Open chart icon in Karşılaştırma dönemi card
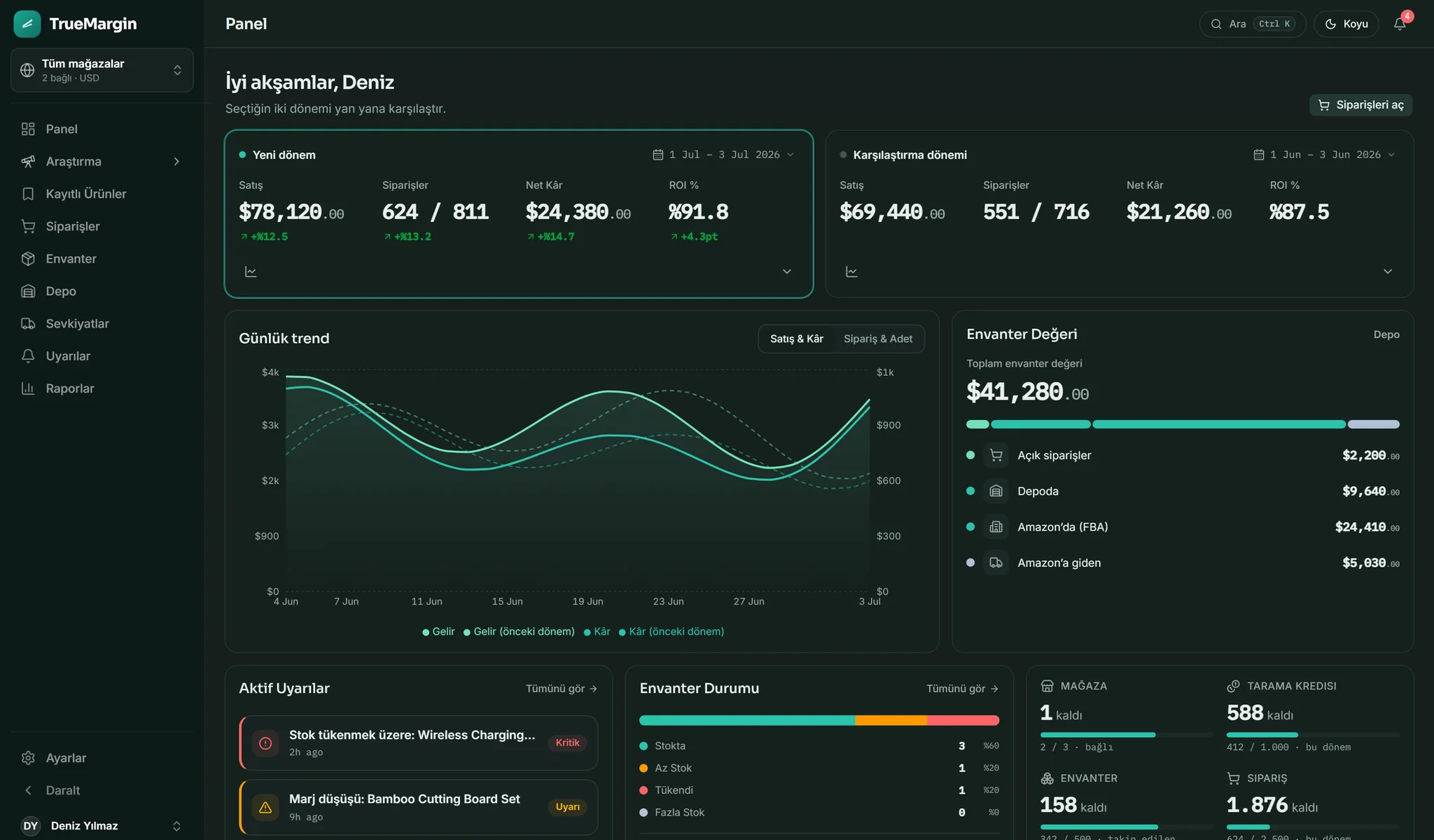1434x840 pixels. [851, 272]
